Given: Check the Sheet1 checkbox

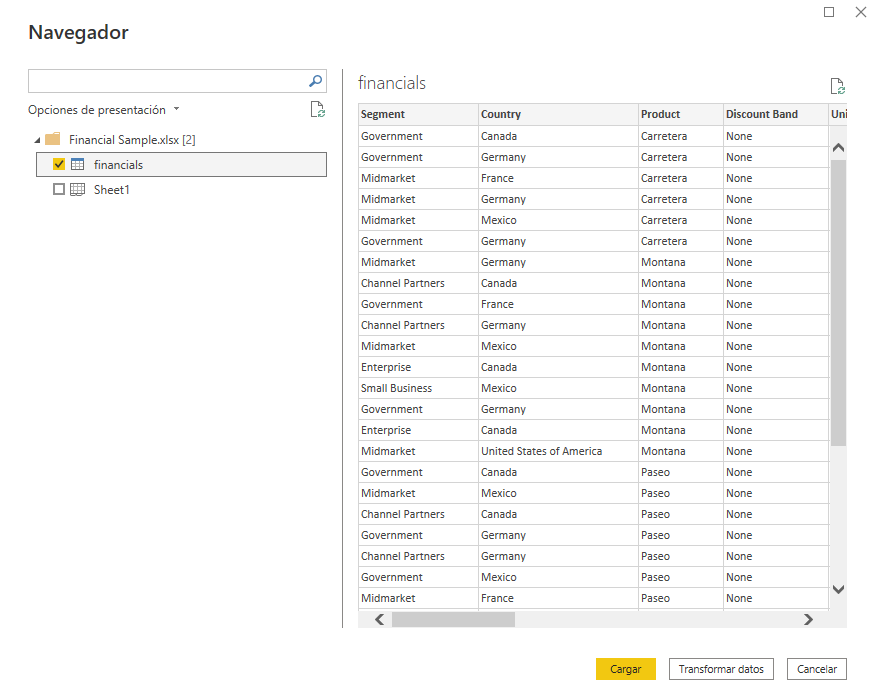Looking at the screenshot, I should point(59,189).
